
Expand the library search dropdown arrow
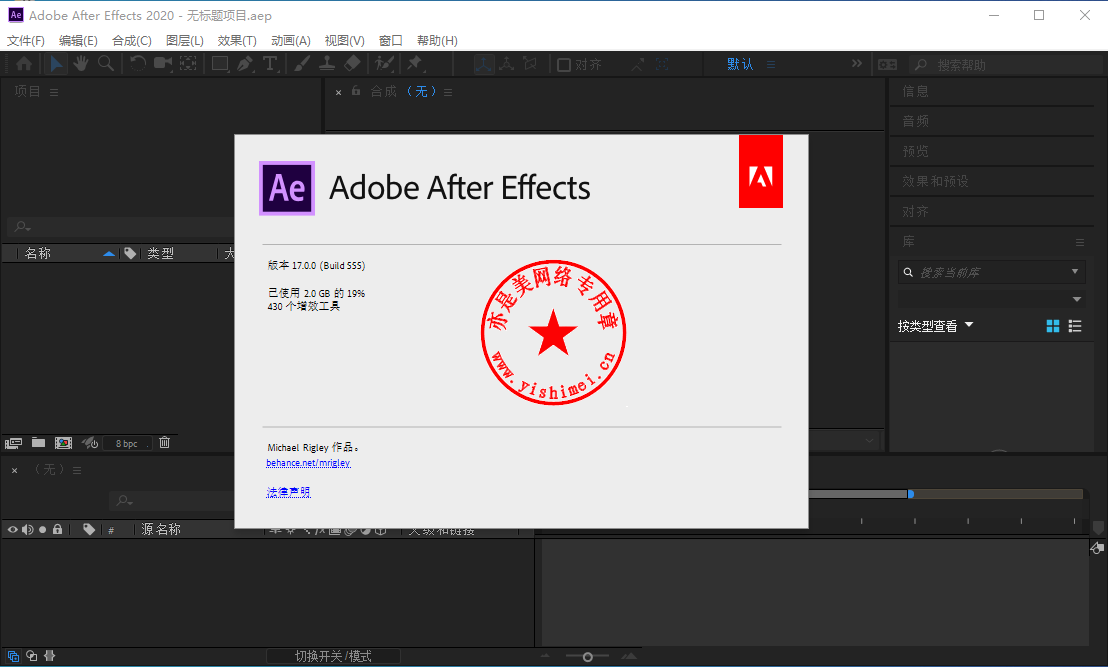point(1075,271)
